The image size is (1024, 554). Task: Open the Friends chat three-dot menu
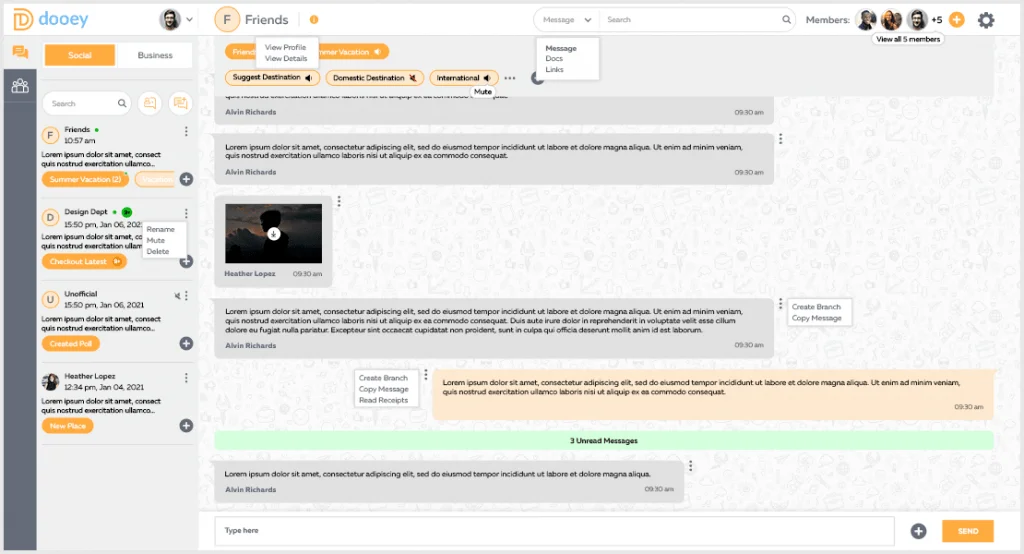tap(186, 131)
